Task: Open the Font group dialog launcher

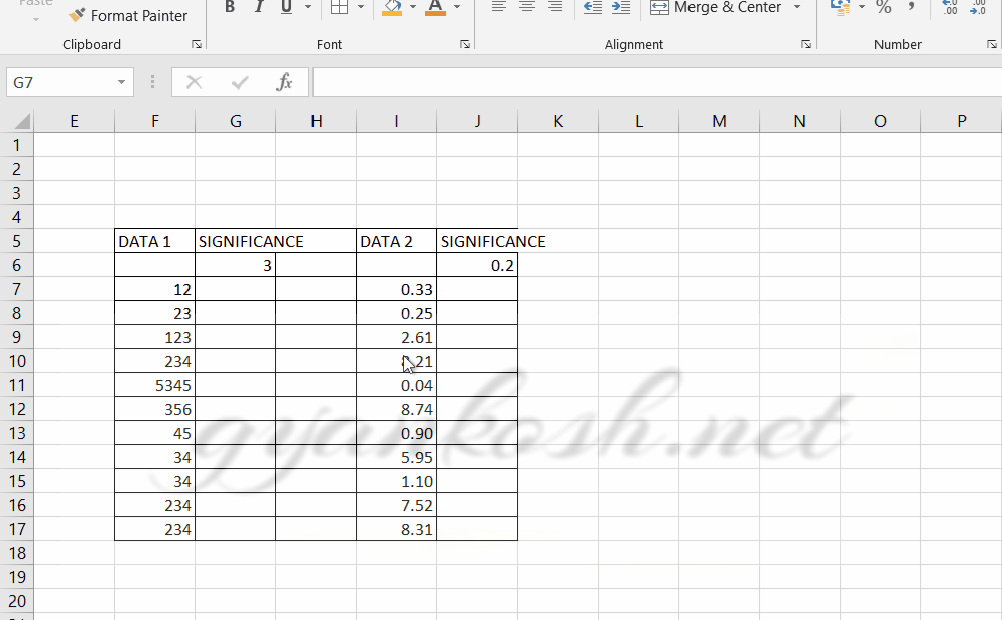Action: click(x=464, y=44)
